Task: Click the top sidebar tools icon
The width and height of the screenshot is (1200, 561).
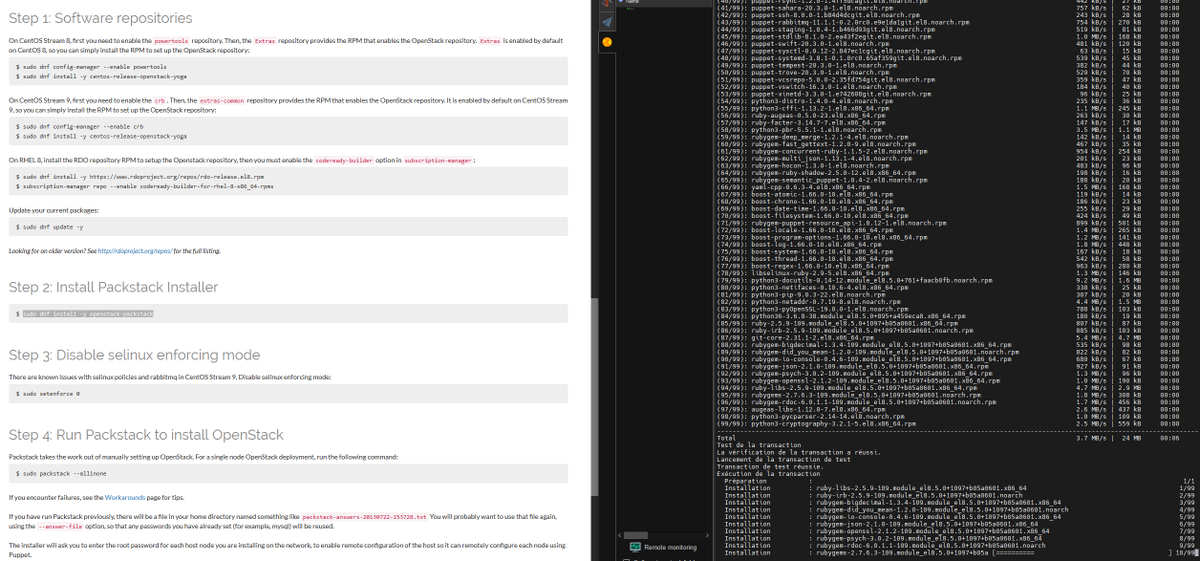Action: (606, 5)
